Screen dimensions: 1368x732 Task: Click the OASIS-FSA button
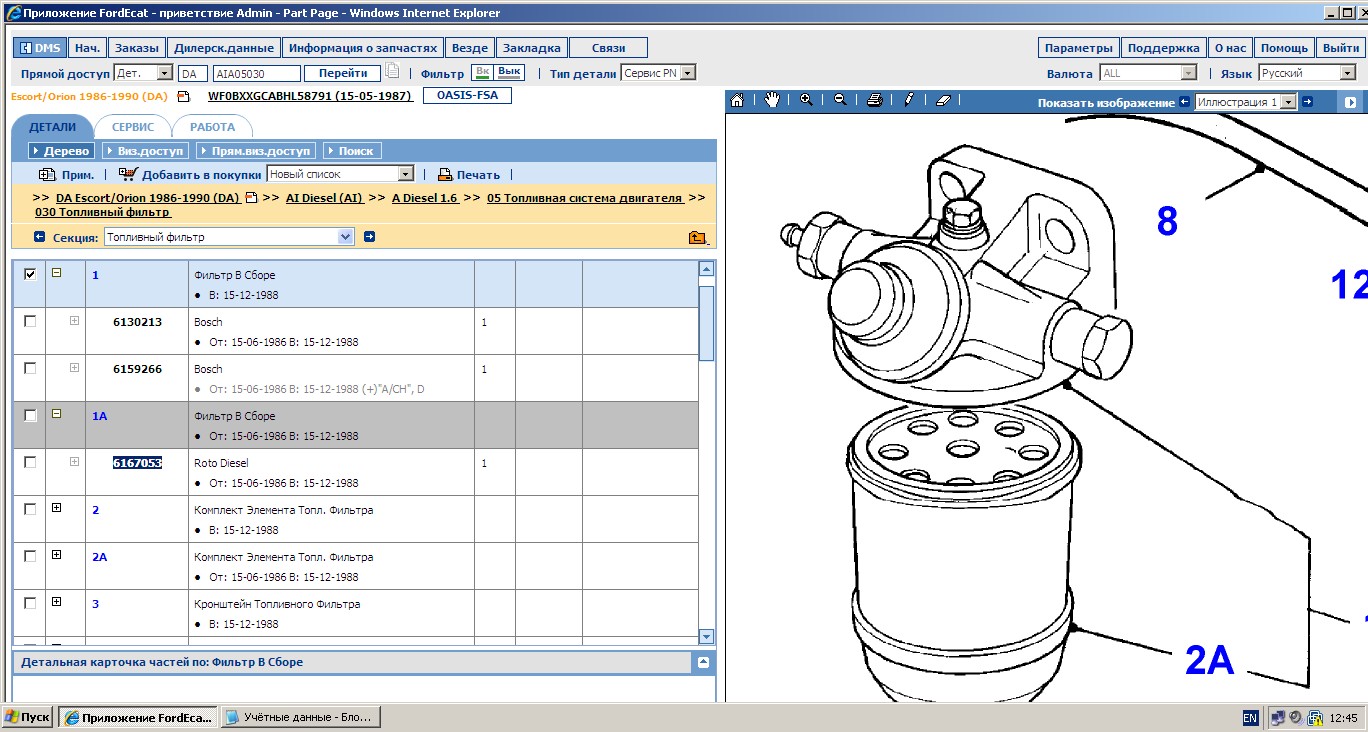coord(467,96)
